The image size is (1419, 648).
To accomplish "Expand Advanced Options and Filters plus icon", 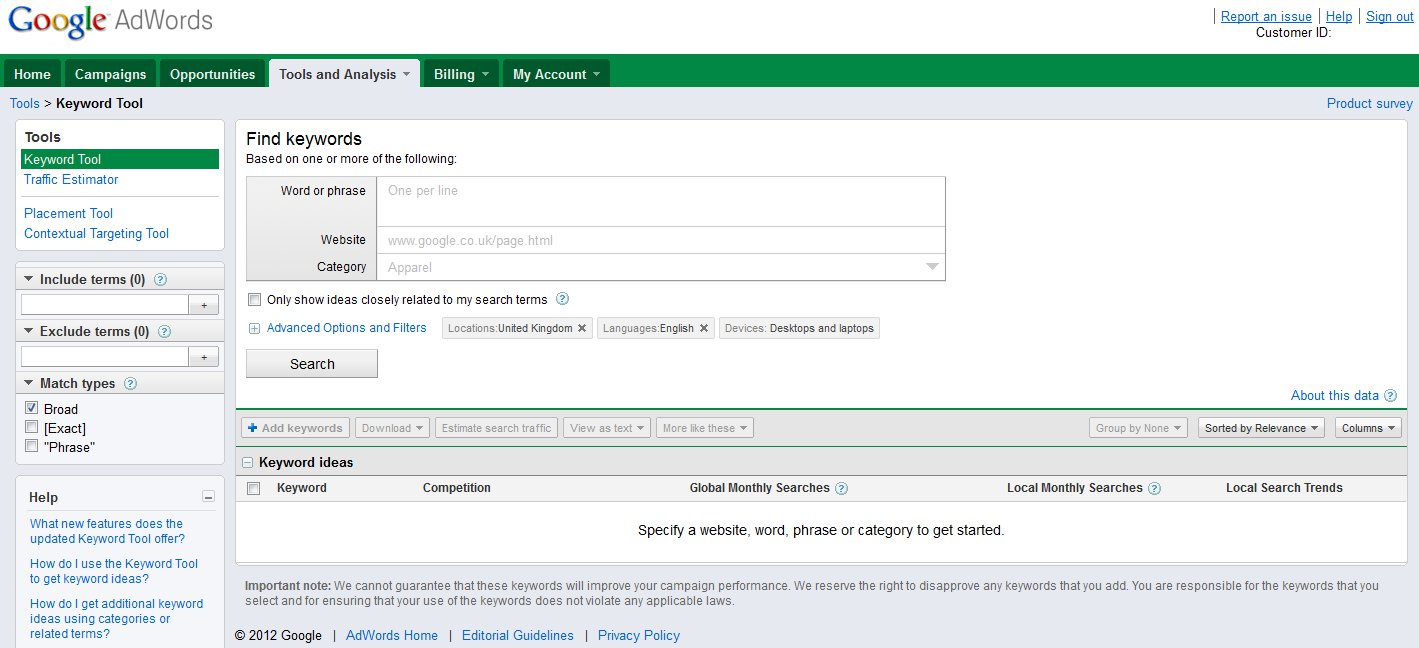I will pyautogui.click(x=254, y=328).
